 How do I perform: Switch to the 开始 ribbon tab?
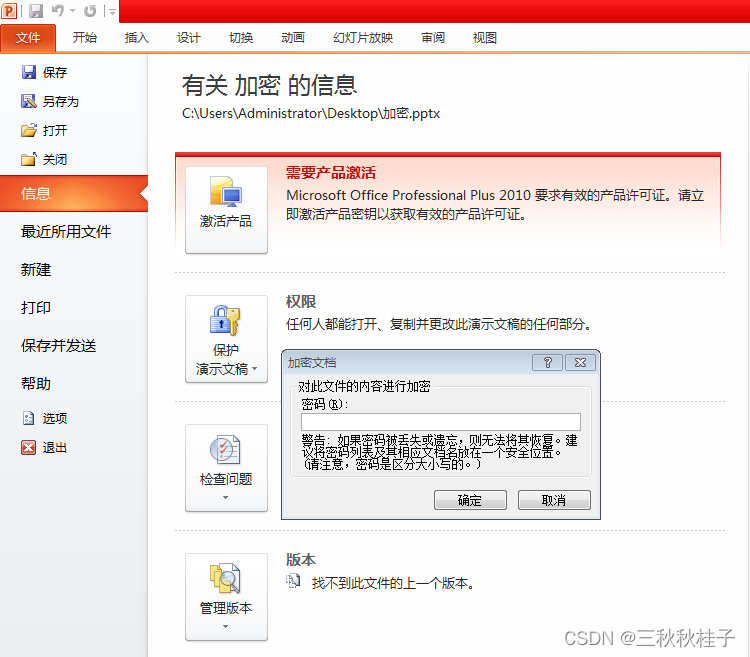[x=85, y=38]
